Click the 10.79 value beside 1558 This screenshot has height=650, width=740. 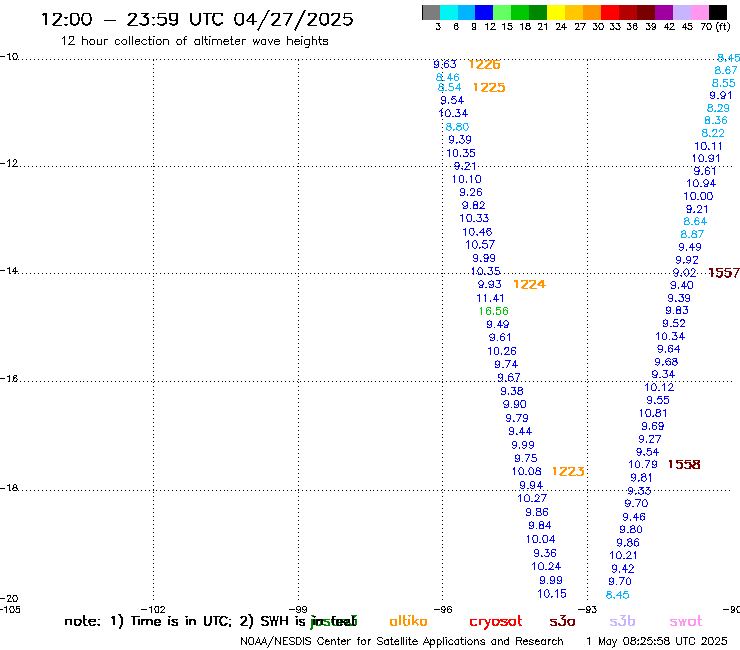pyautogui.click(x=643, y=464)
